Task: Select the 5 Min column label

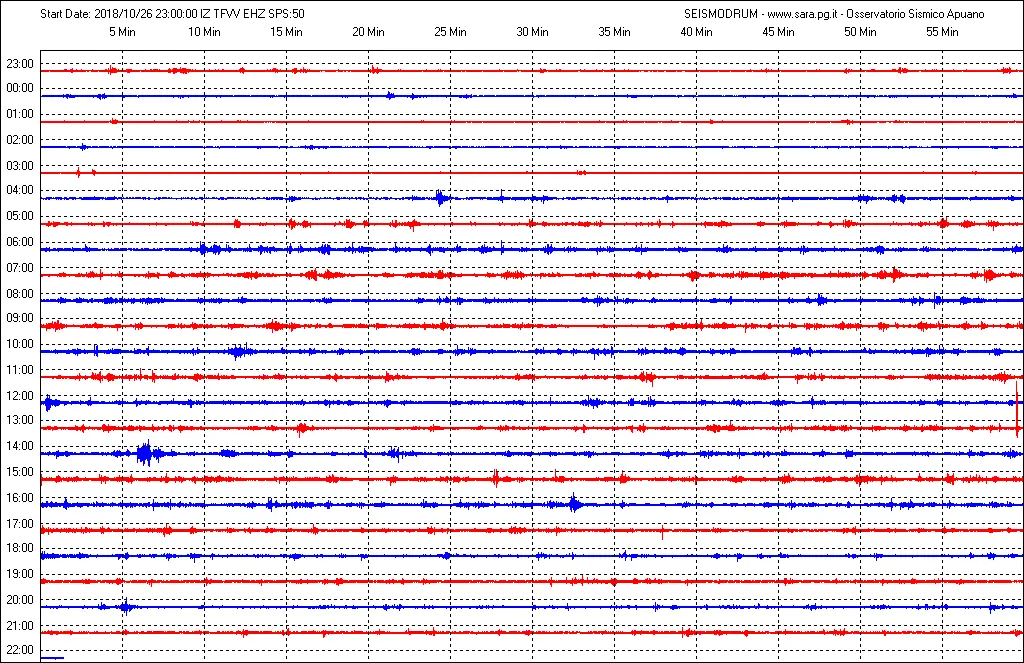Action: coord(122,32)
